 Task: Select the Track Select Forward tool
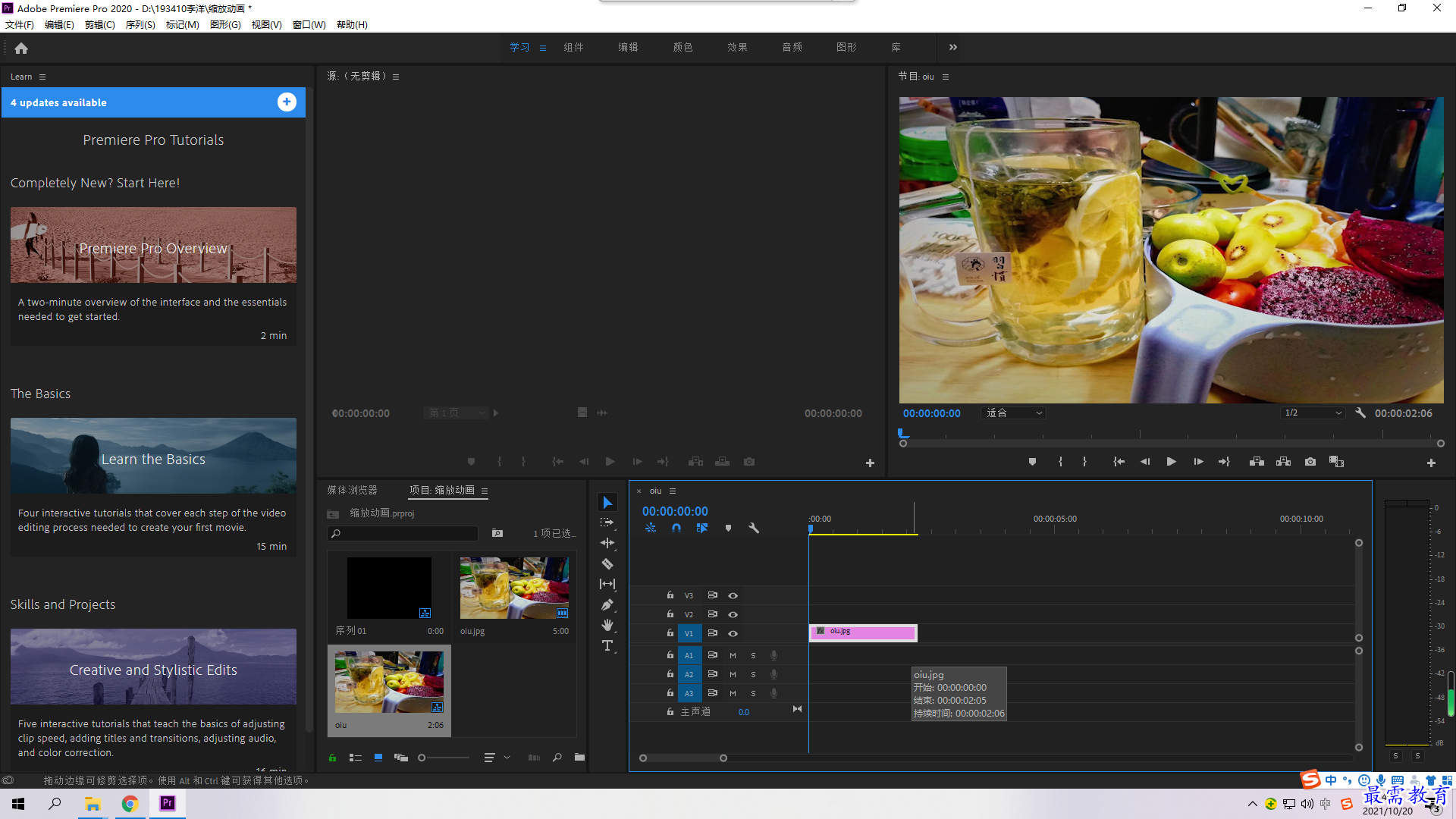point(607,523)
